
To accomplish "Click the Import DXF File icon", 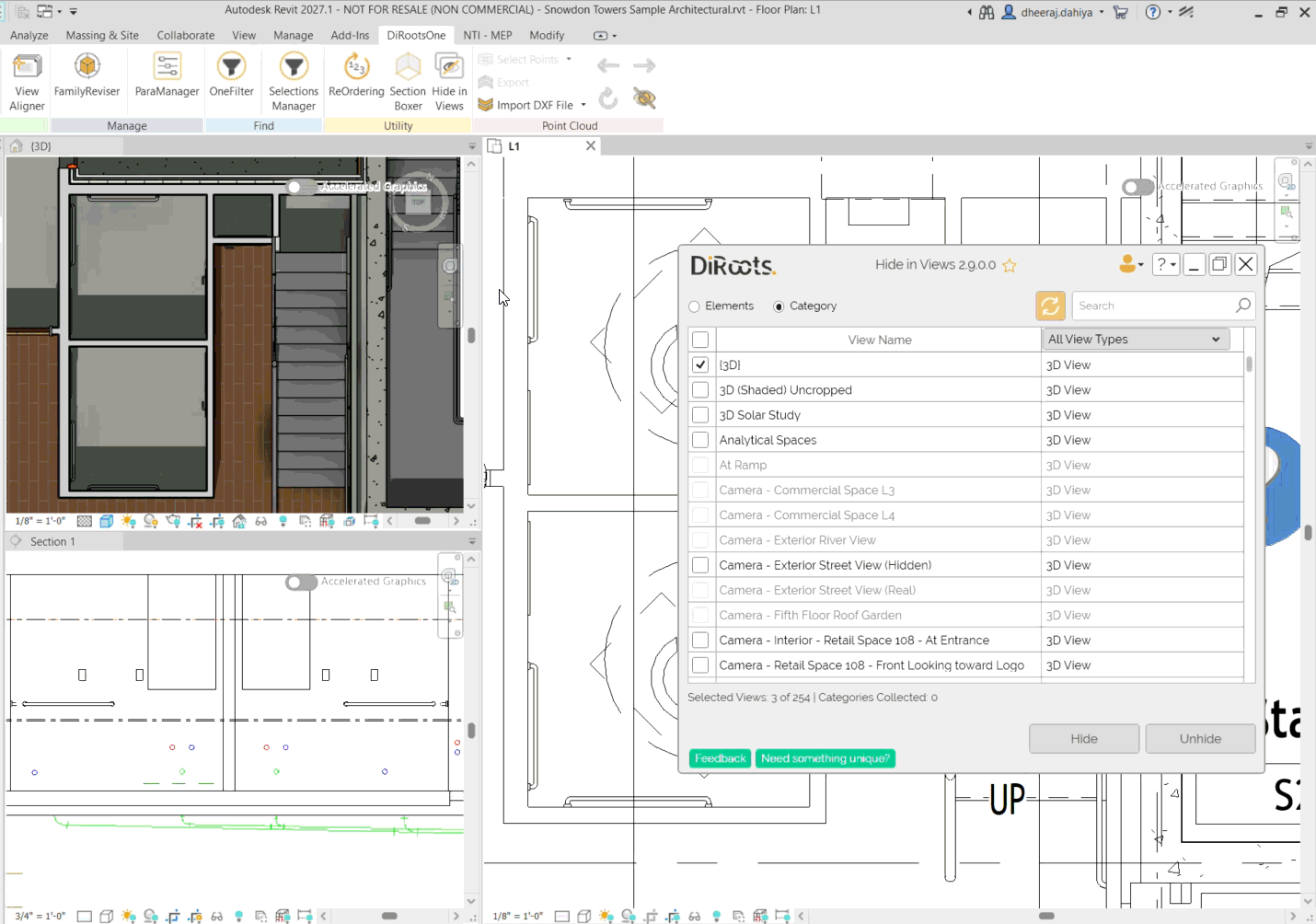I will [x=486, y=105].
